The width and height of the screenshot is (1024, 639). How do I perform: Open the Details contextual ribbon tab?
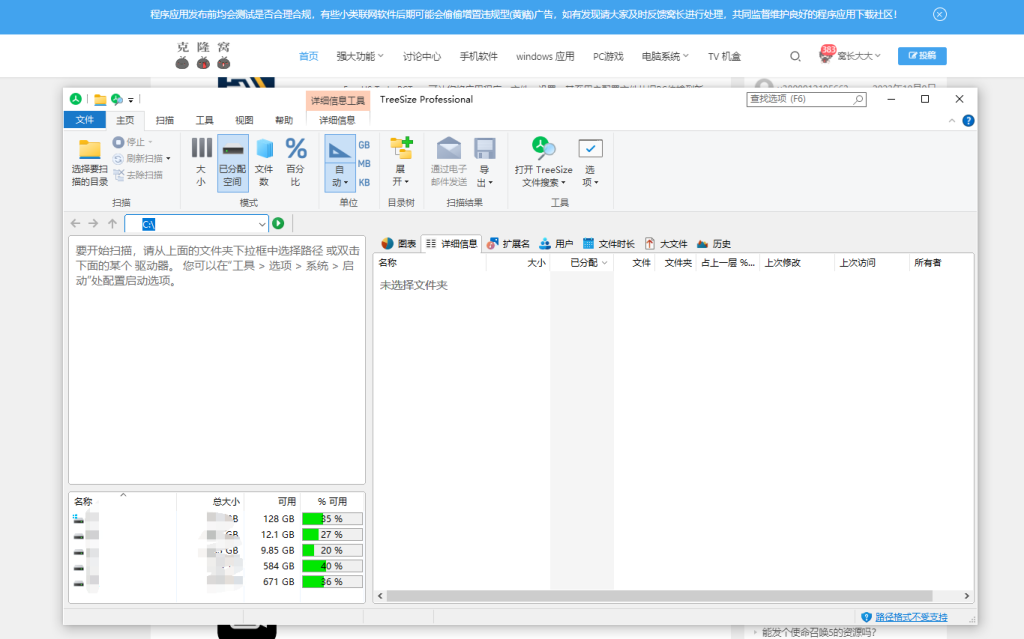[337, 120]
